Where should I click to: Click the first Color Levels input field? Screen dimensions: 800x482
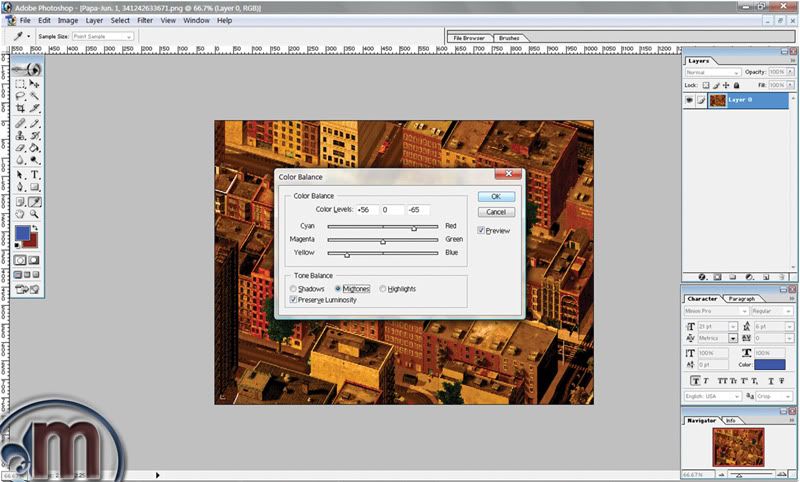[x=367, y=210]
